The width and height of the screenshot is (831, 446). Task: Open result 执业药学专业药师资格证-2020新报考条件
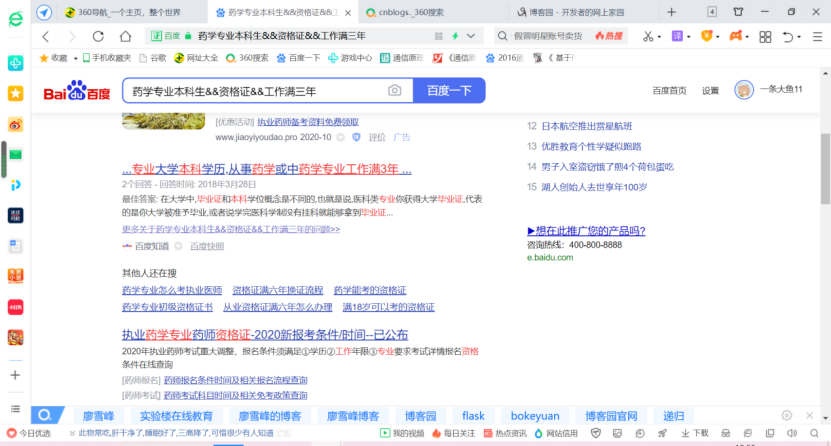[x=265, y=335]
